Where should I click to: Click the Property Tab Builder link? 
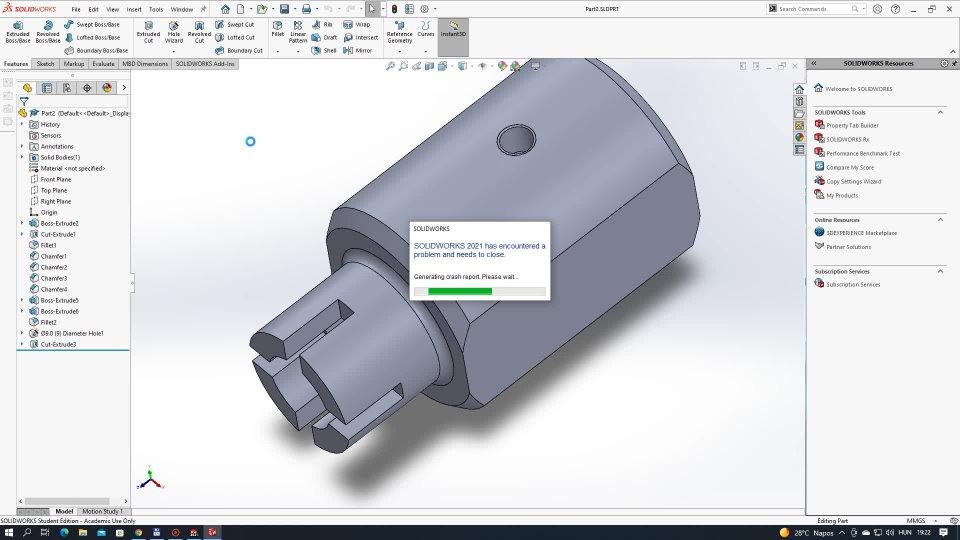pyautogui.click(x=852, y=125)
